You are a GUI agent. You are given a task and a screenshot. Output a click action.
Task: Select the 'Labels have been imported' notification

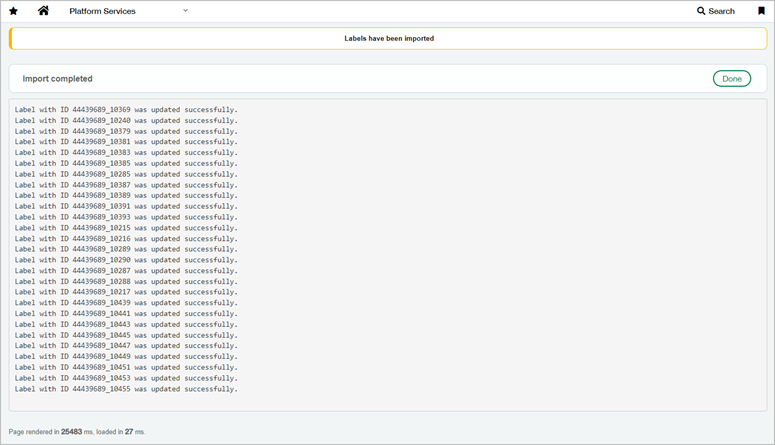point(388,39)
